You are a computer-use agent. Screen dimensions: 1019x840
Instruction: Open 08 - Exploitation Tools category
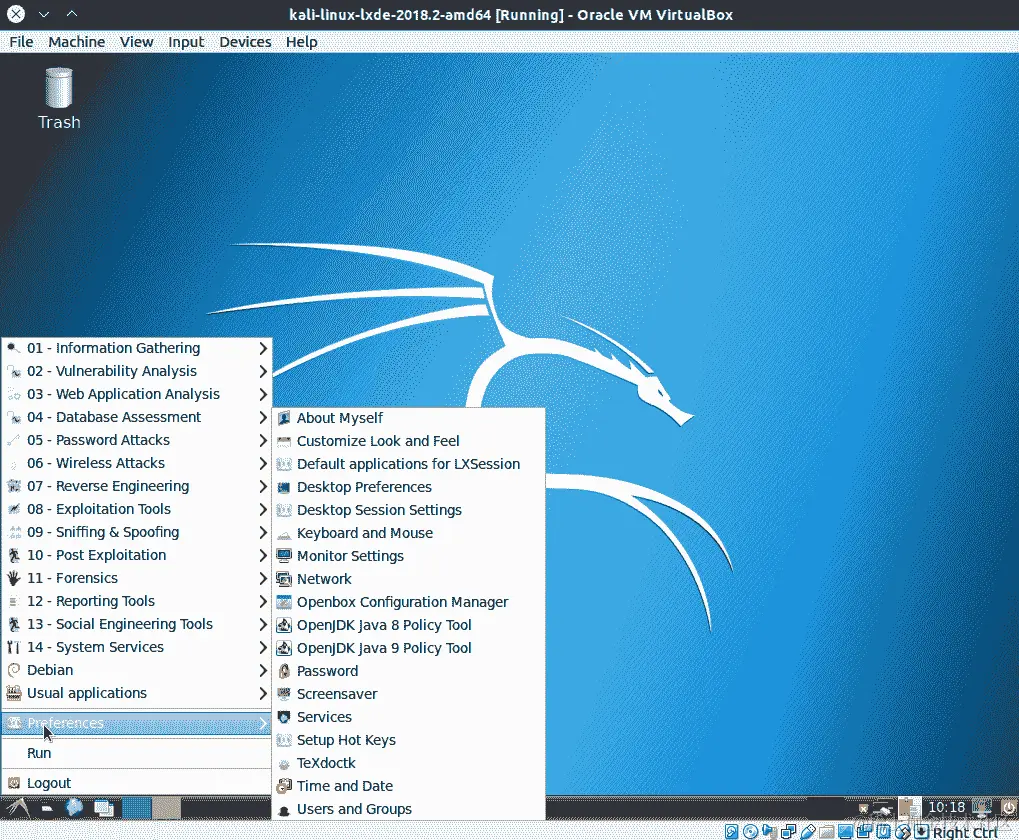[136, 510]
